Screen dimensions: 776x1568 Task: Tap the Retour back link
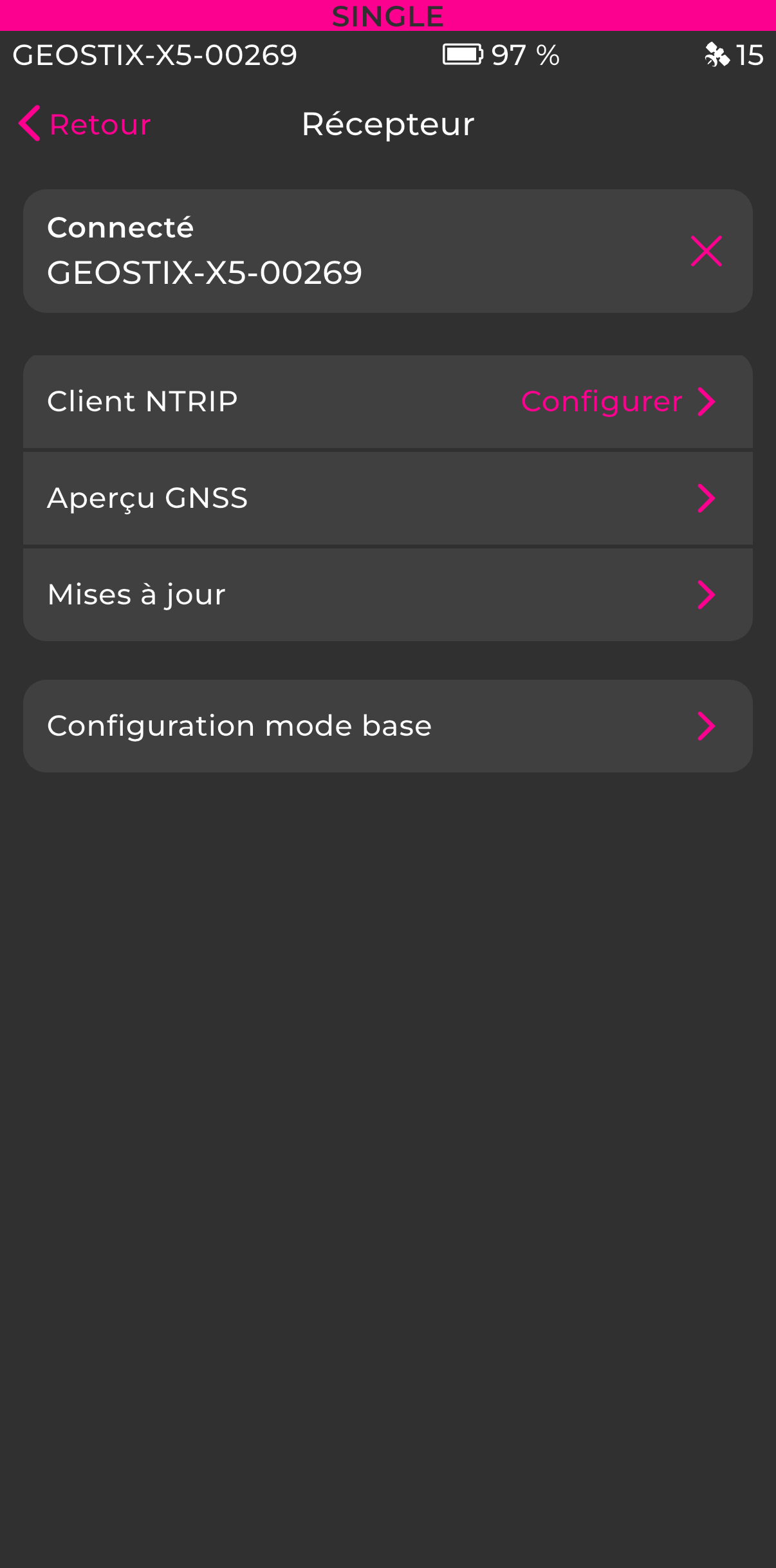[100, 124]
